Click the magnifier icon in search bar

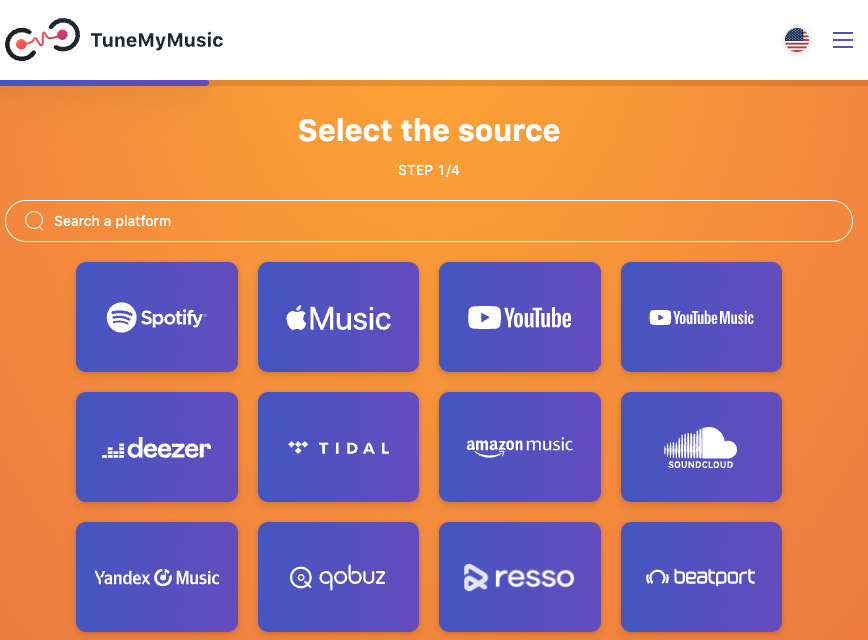click(35, 221)
